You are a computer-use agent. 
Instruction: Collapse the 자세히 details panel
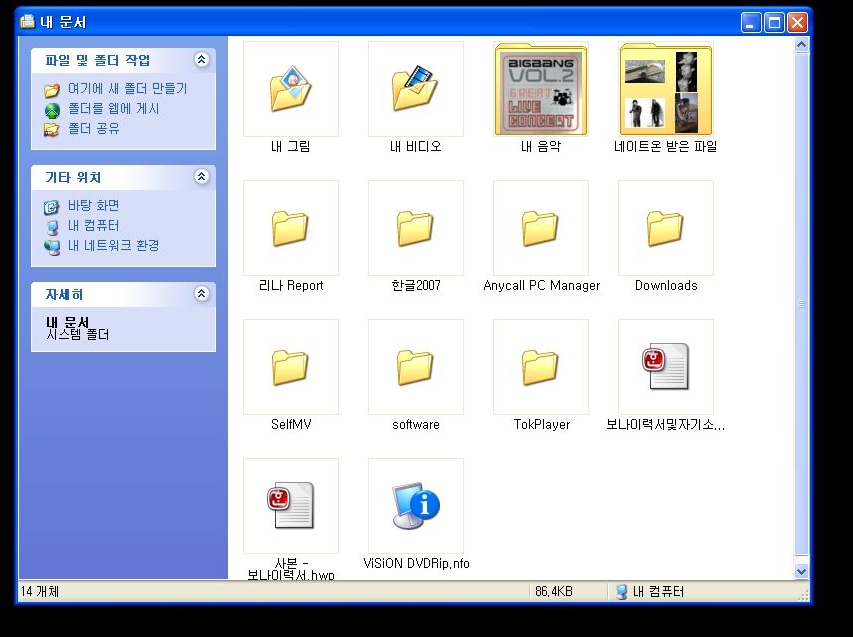pos(201,294)
